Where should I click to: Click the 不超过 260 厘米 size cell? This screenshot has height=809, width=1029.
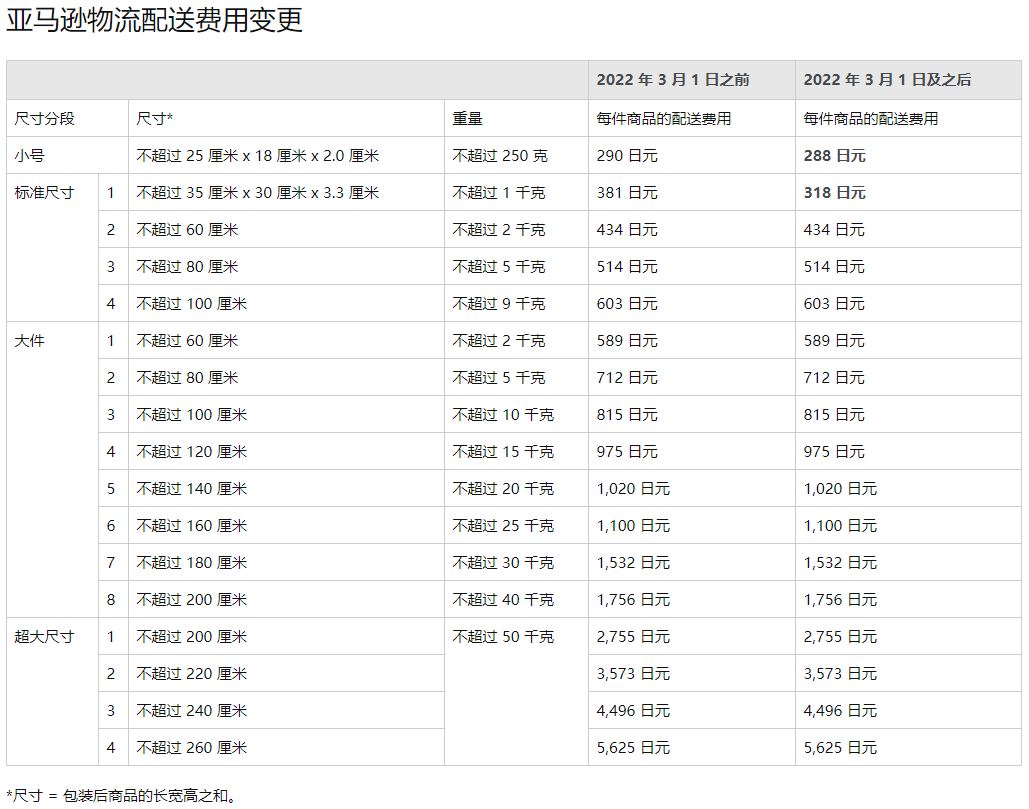pyautogui.click(x=192, y=748)
